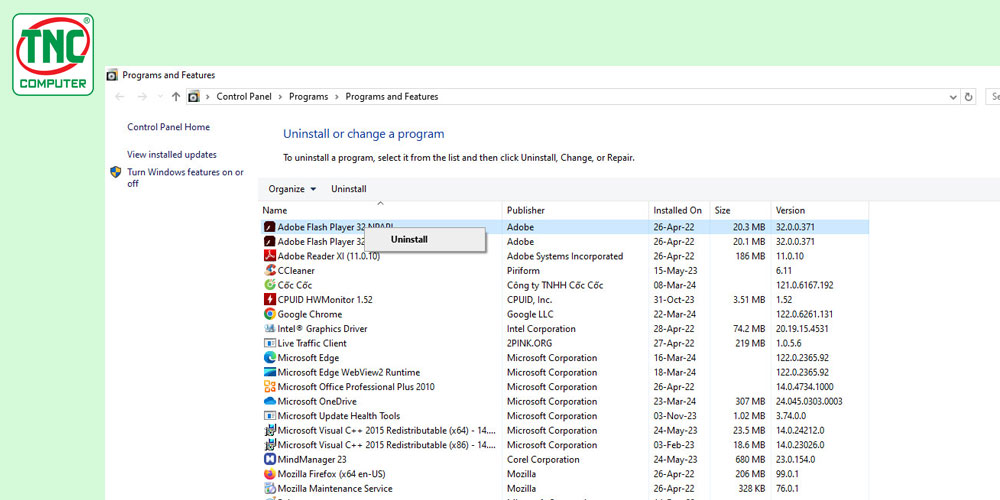Screen dimensions: 1000x500
Task: Click publisher Intel Corporation
Action: (x=541, y=329)
